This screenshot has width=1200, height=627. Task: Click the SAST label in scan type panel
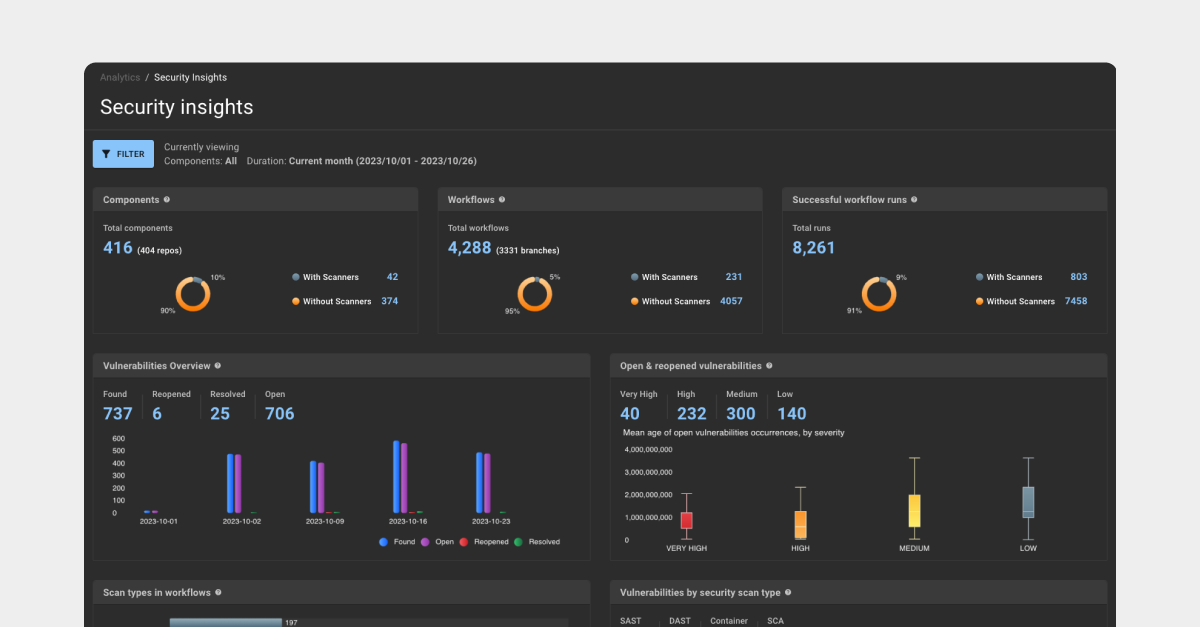631,621
